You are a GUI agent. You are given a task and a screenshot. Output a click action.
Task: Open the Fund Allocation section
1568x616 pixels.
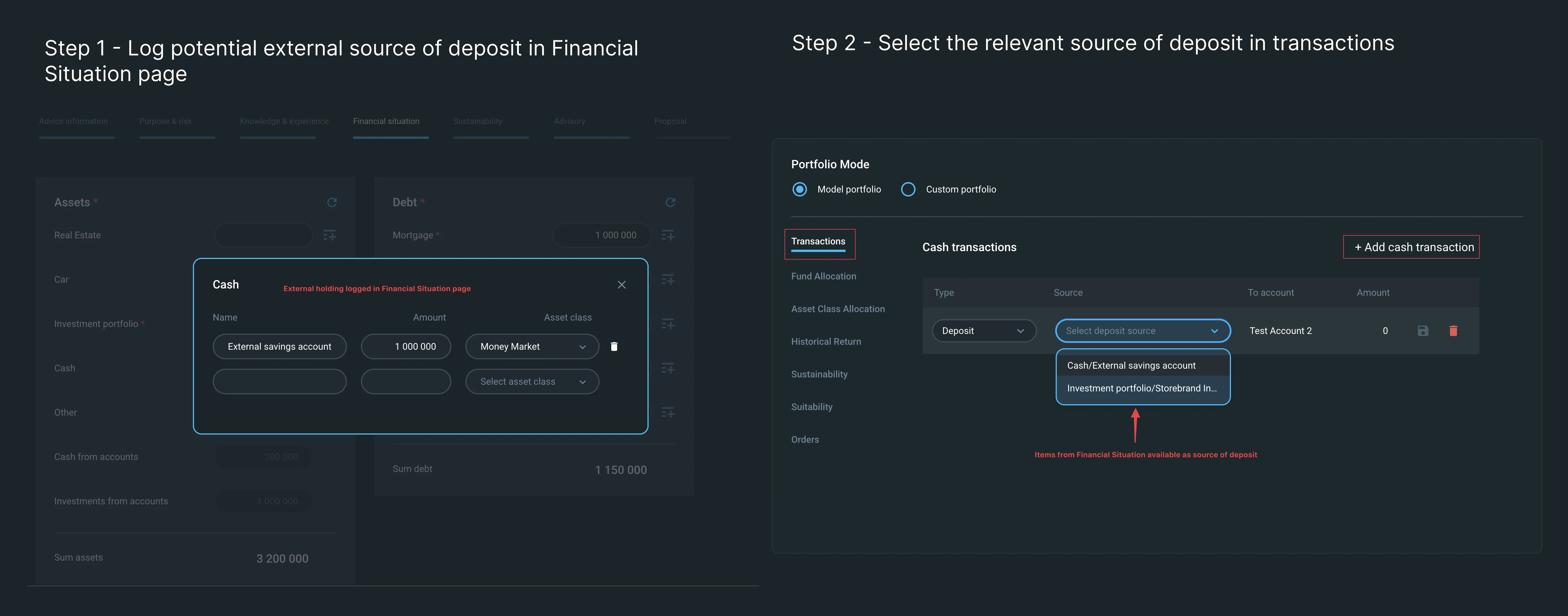click(823, 276)
